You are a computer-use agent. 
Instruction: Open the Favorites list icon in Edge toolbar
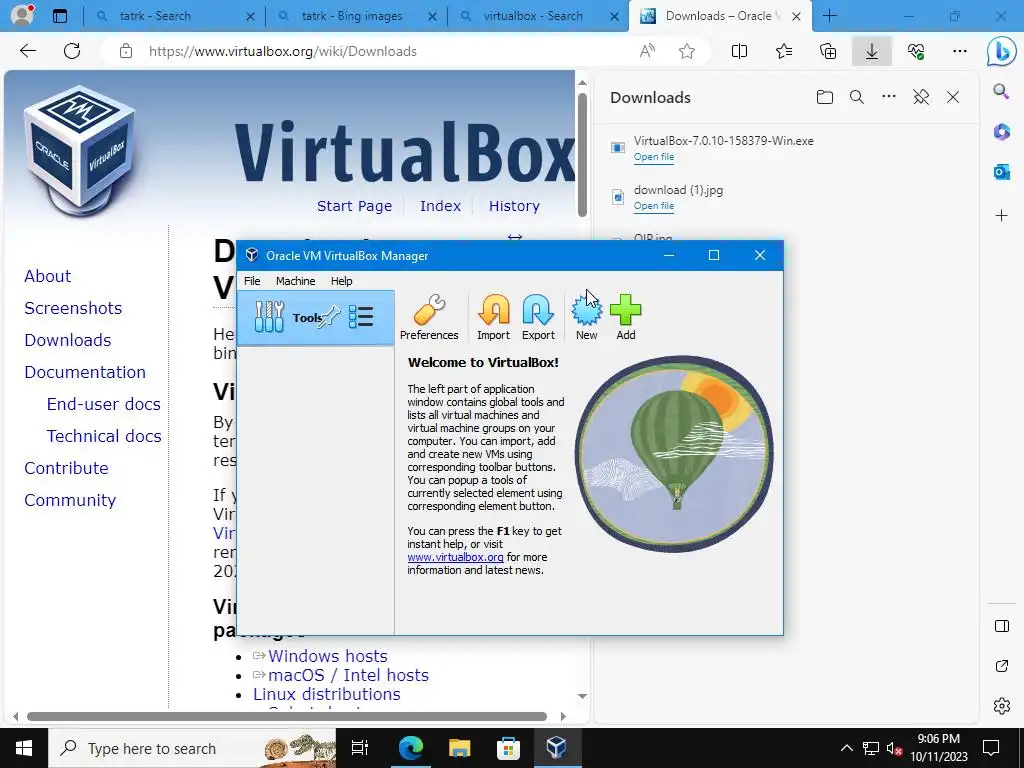(x=784, y=51)
